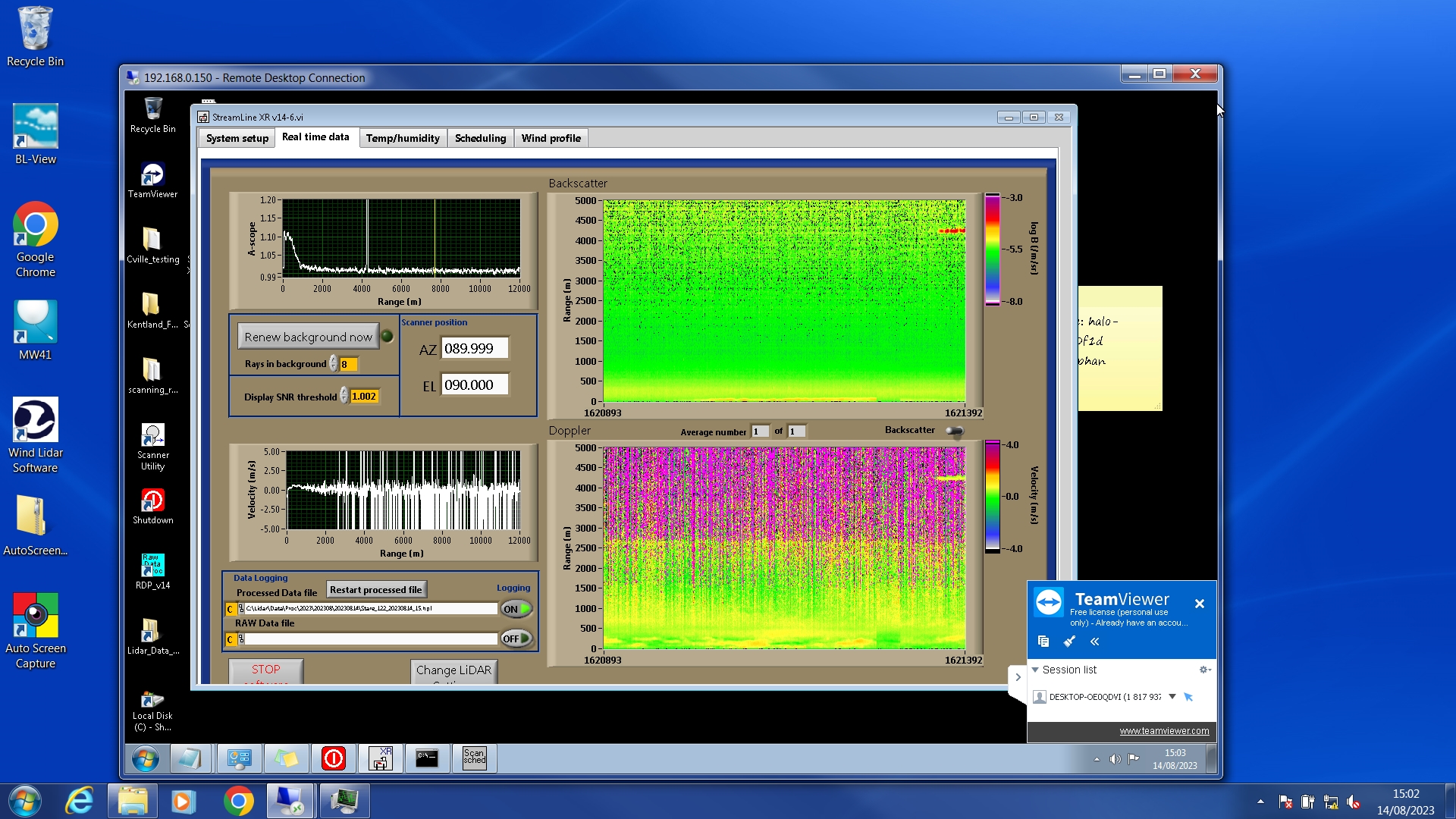
Task: Click the red power icon in remote taskbar
Action: (x=334, y=758)
